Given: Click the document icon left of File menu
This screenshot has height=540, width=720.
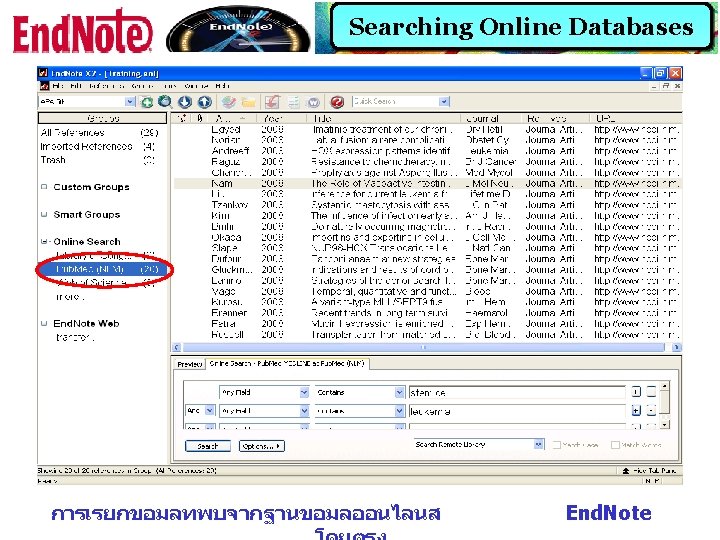Looking at the screenshot, I should coord(44,86).
